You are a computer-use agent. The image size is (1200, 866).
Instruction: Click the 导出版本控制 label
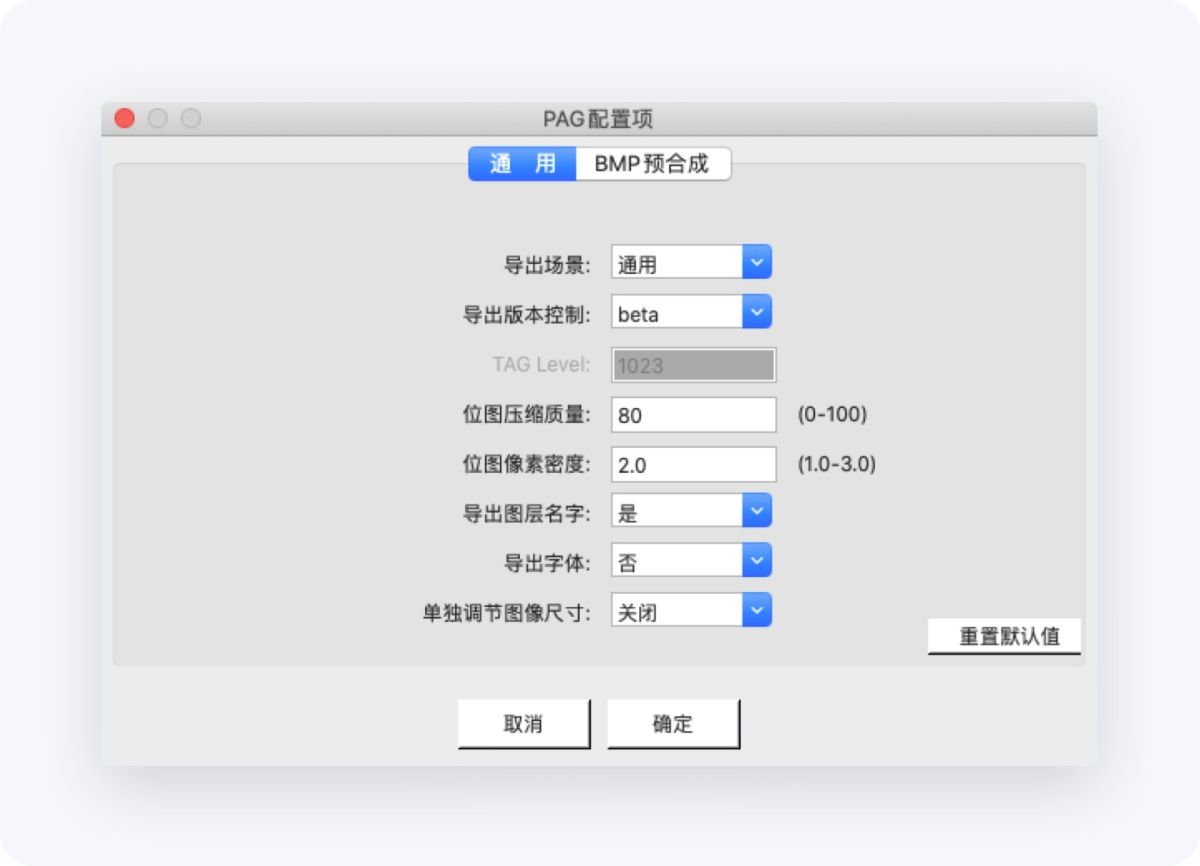click(x=527, y=314)
